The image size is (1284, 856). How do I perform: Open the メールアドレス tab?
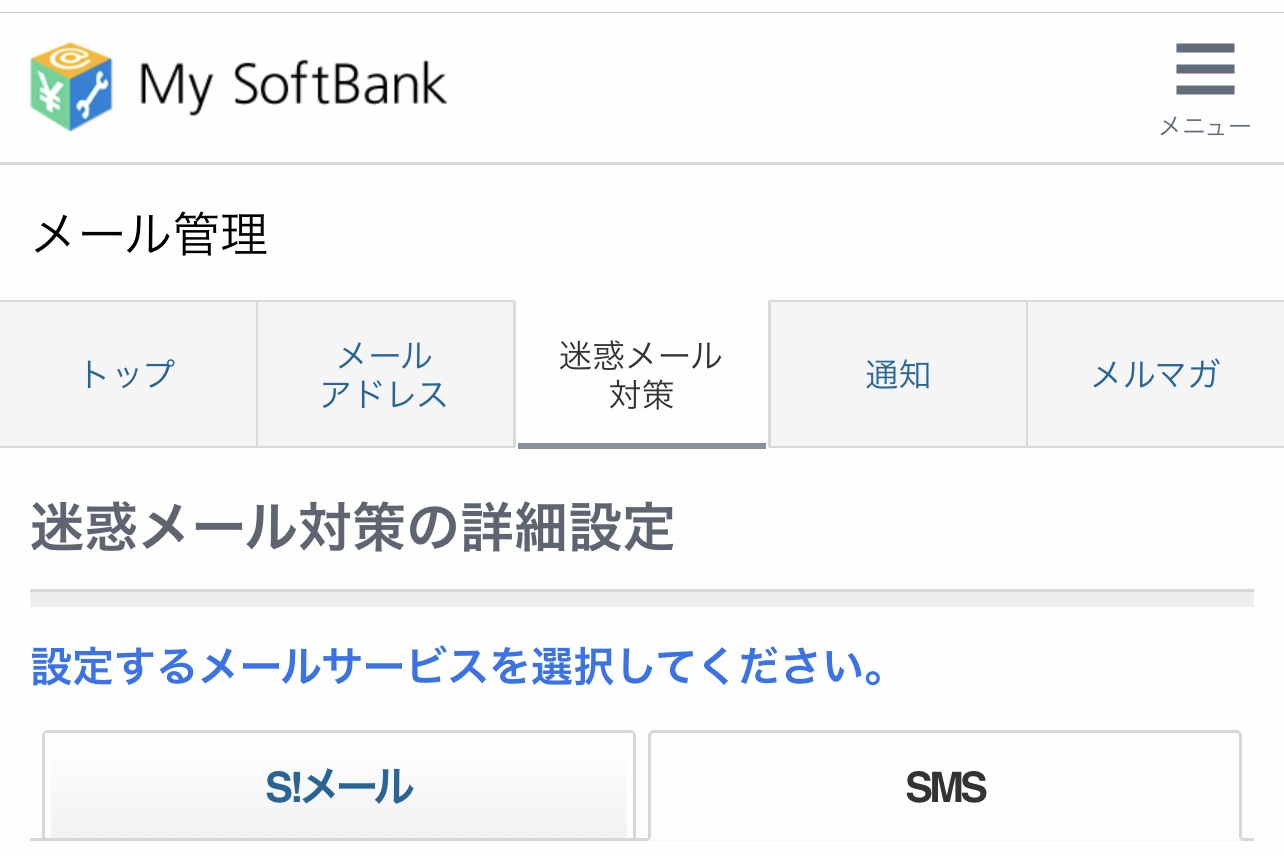tap(385, 374)
